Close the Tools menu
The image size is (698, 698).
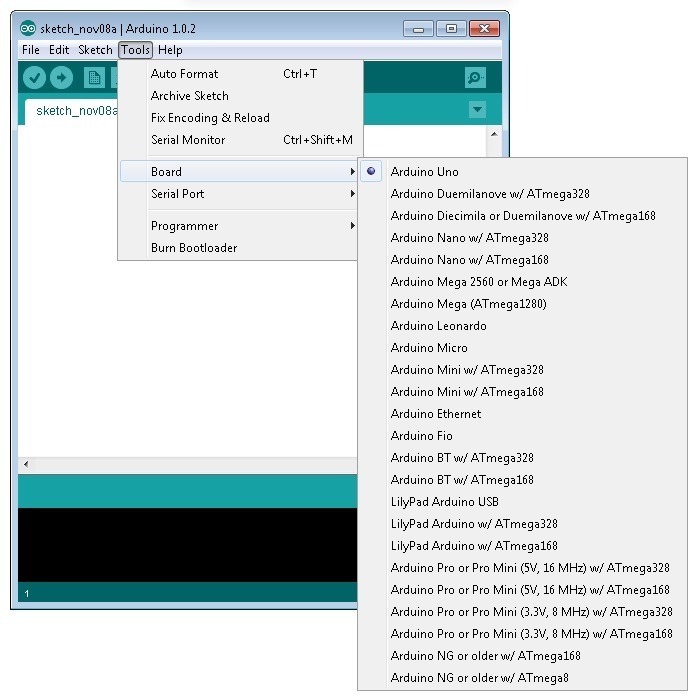[135, 50]
